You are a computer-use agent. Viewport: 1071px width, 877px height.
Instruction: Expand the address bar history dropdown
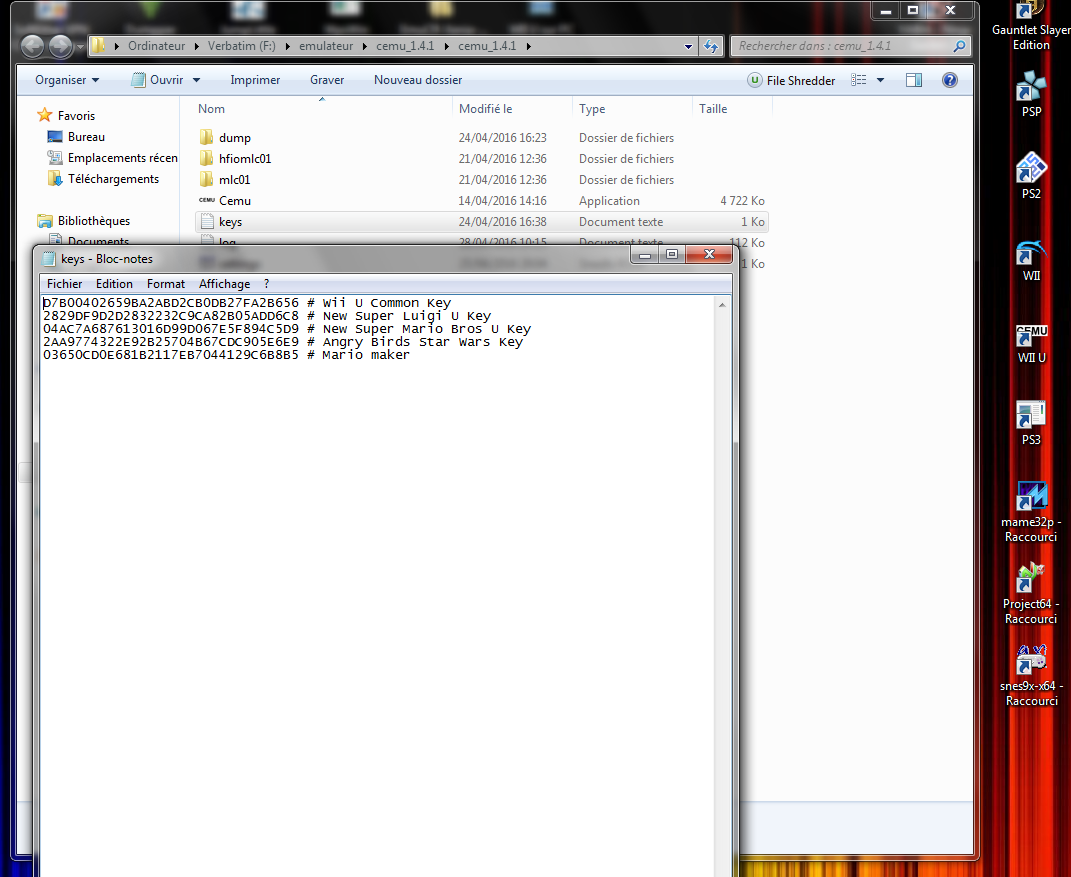point(688,46)
